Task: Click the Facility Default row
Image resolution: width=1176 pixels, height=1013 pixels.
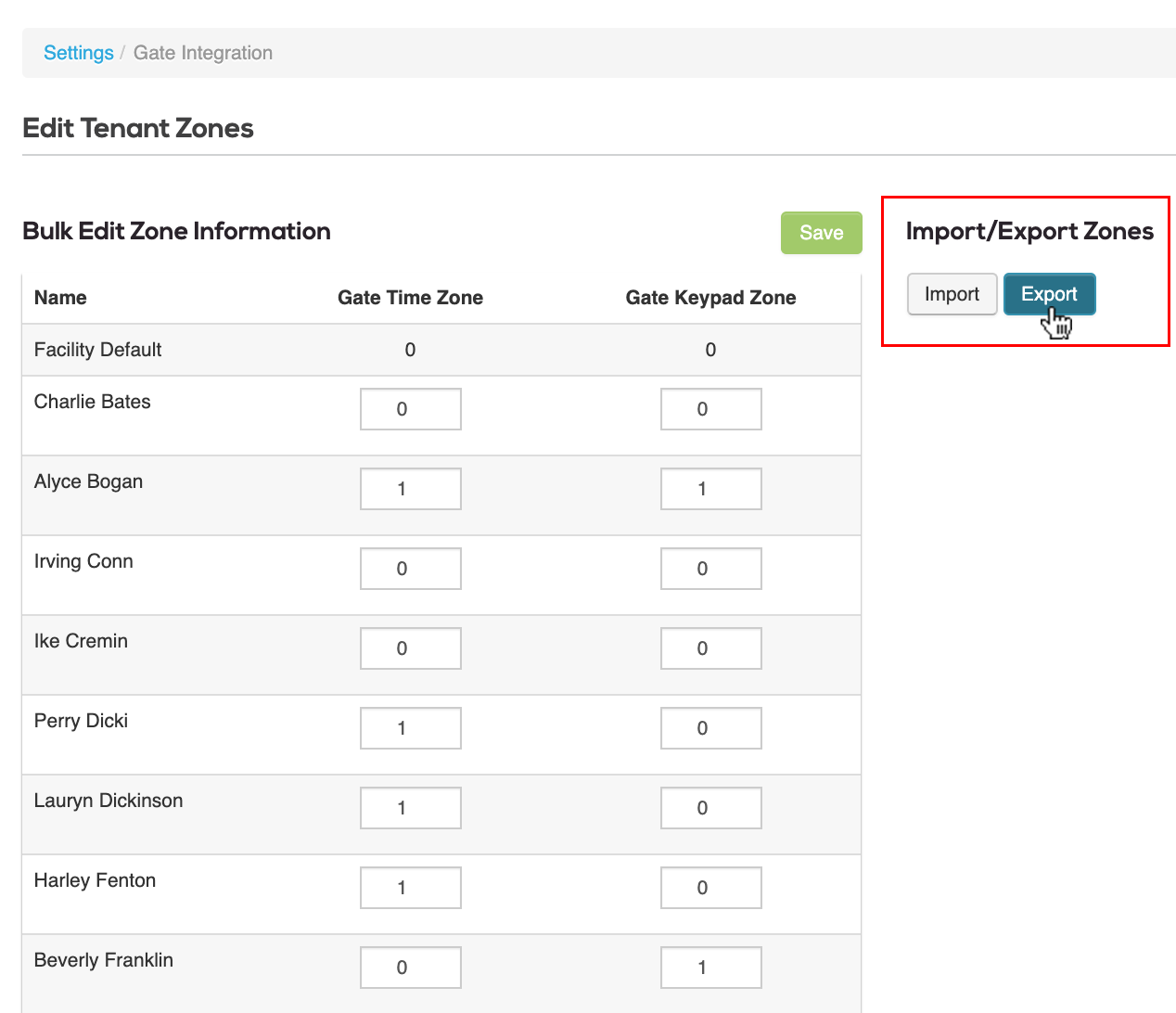Action: click(x=410, y=350)
